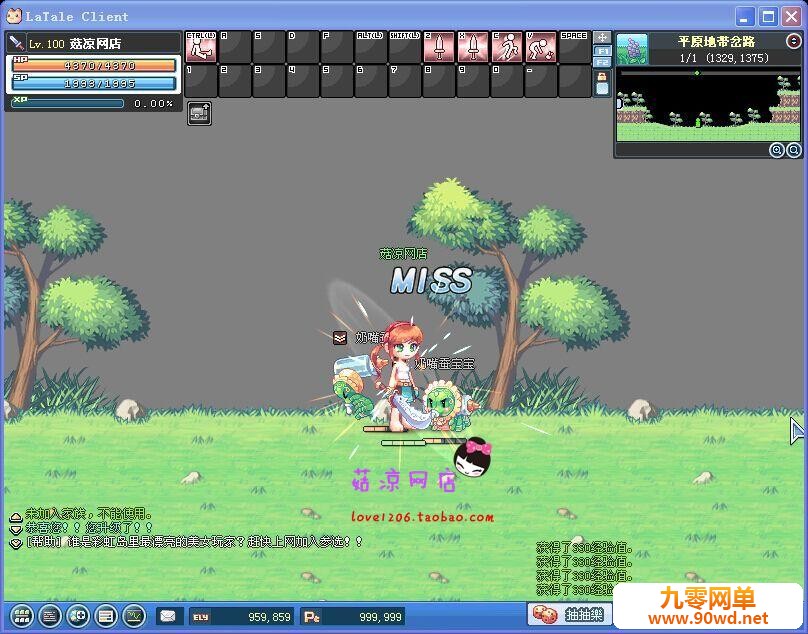This screenshot has width=808, height=634.
Task: Select the empty quick slot labeled A
Action: [235, 47]
